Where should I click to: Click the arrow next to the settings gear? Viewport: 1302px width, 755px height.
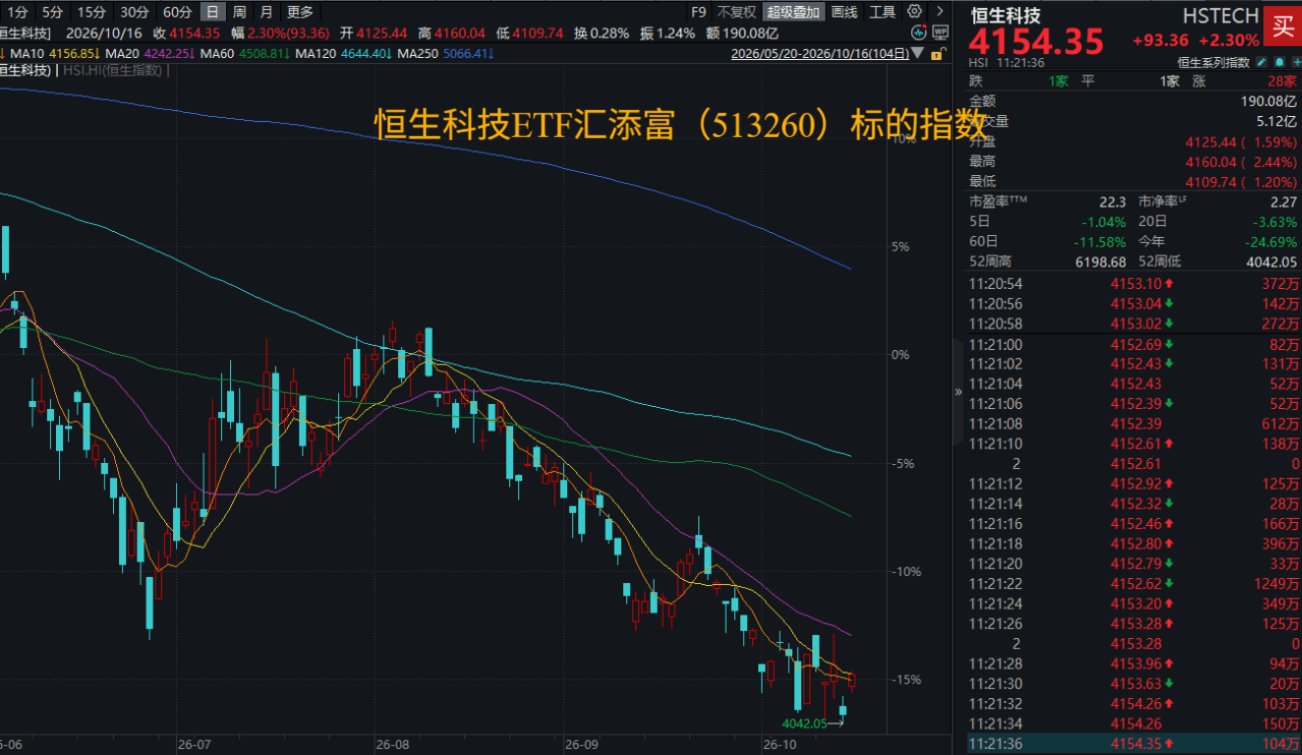[939, 12]
